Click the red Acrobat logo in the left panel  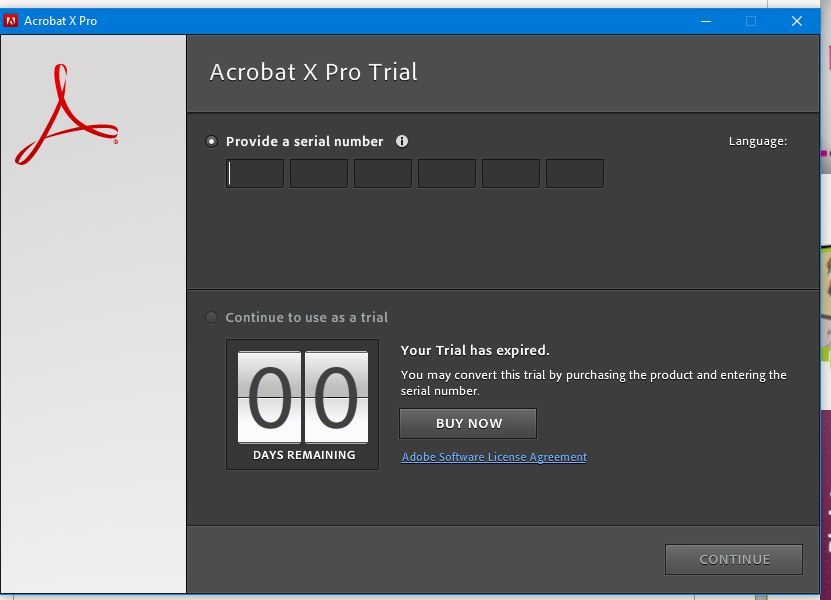66,115
